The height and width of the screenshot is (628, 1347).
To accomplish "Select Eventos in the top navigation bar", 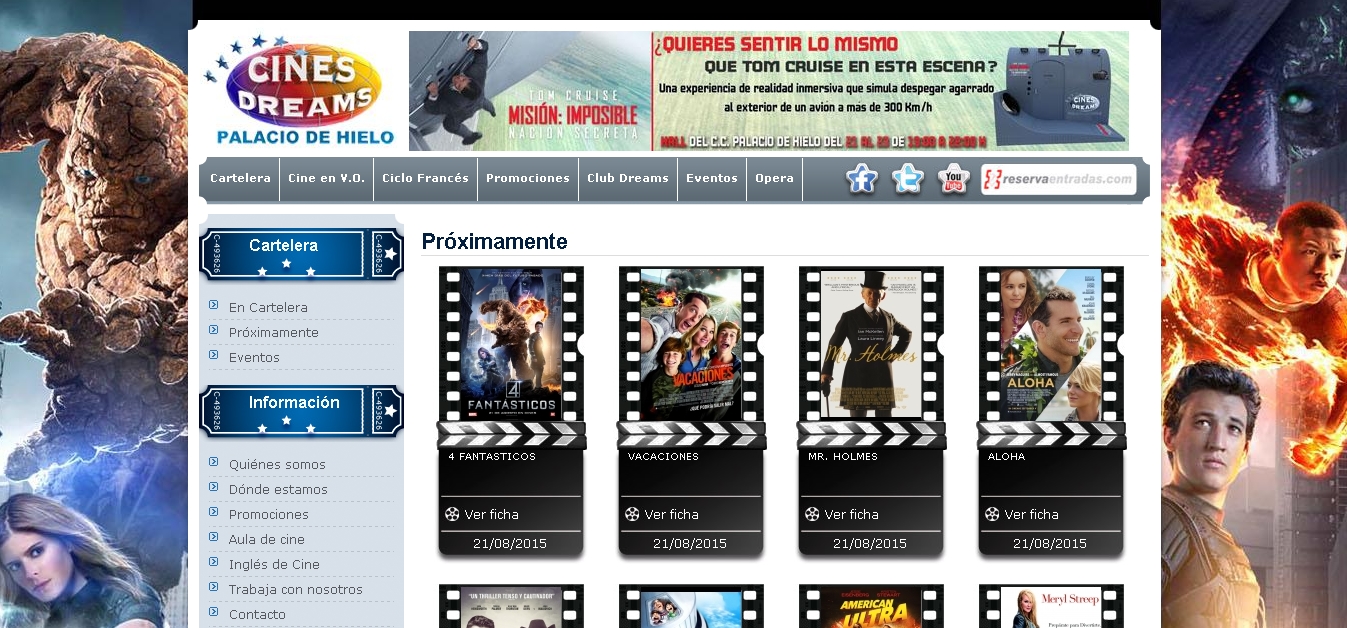I will [x=712, y=178].
